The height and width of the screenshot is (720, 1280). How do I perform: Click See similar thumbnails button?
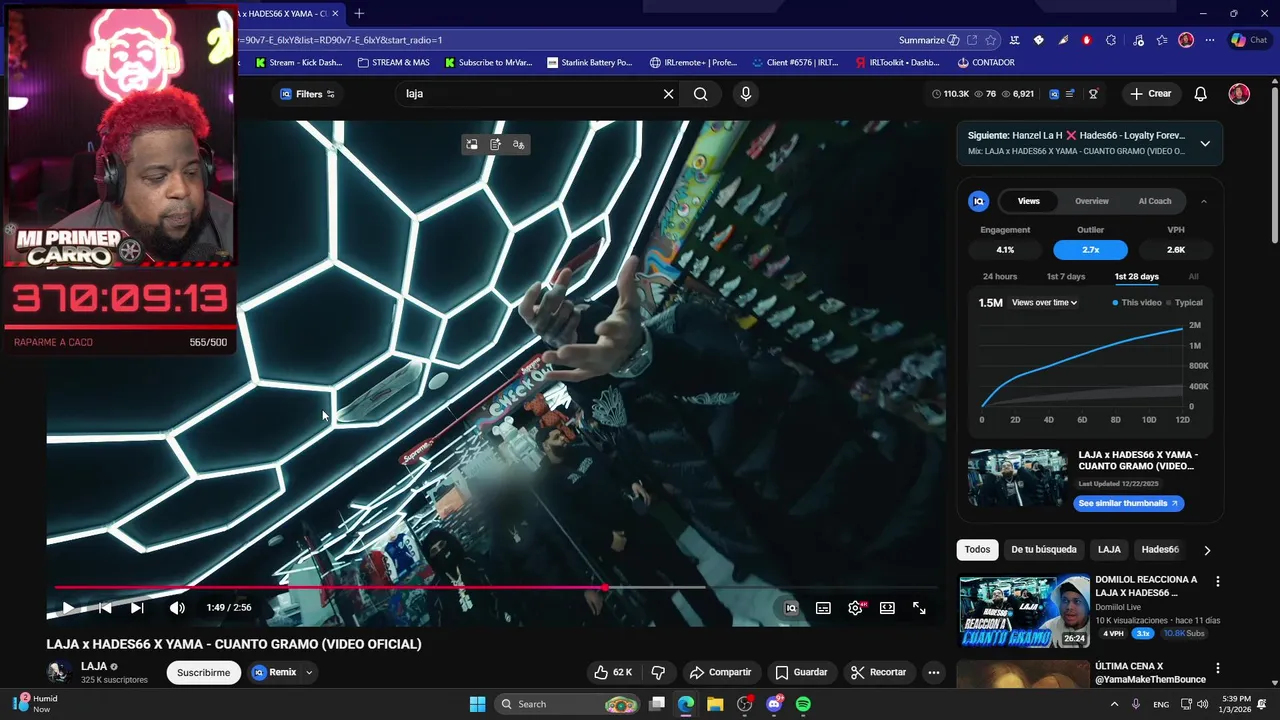[1129, 503]
